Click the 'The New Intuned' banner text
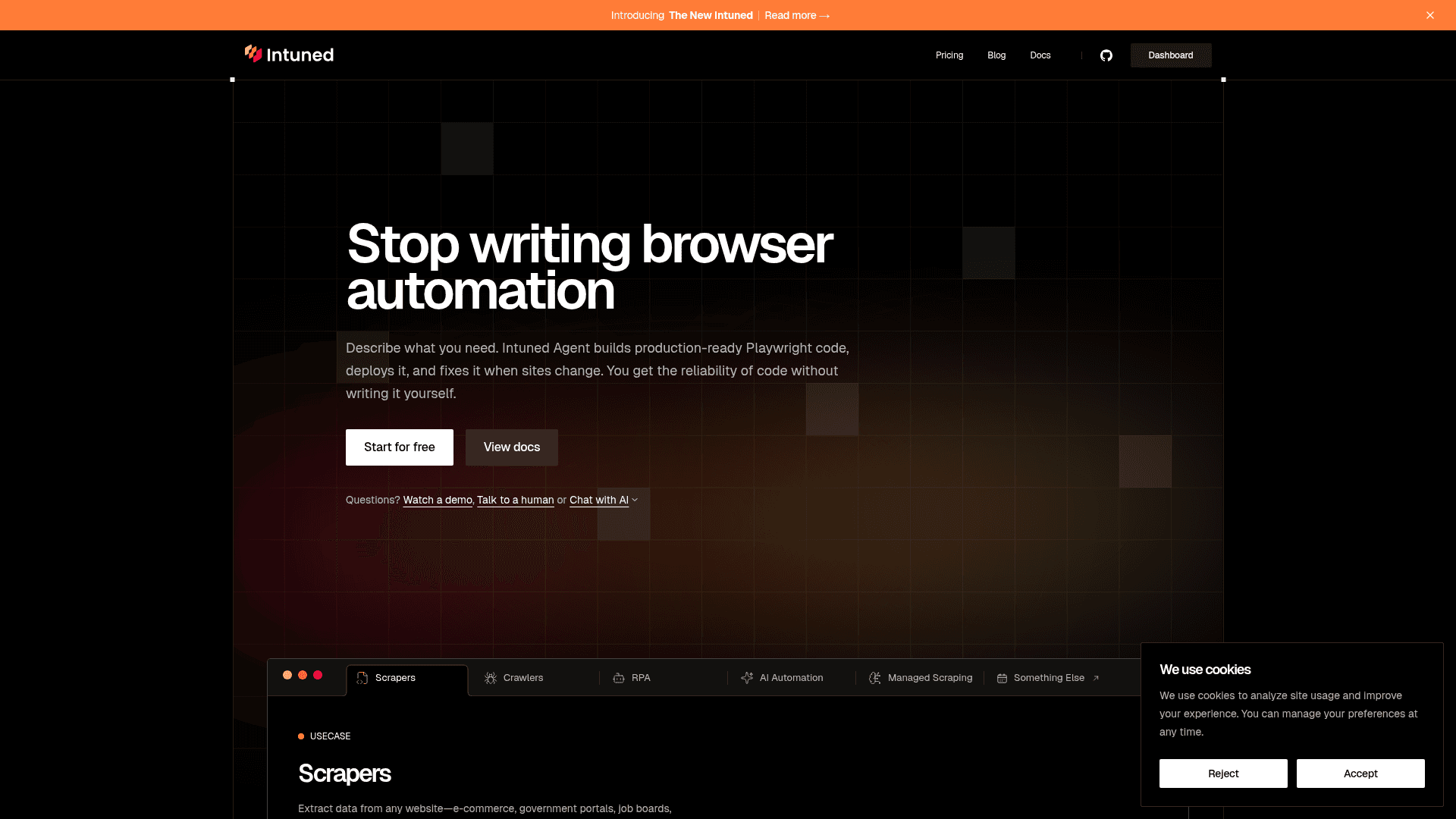 coord(711,15)
